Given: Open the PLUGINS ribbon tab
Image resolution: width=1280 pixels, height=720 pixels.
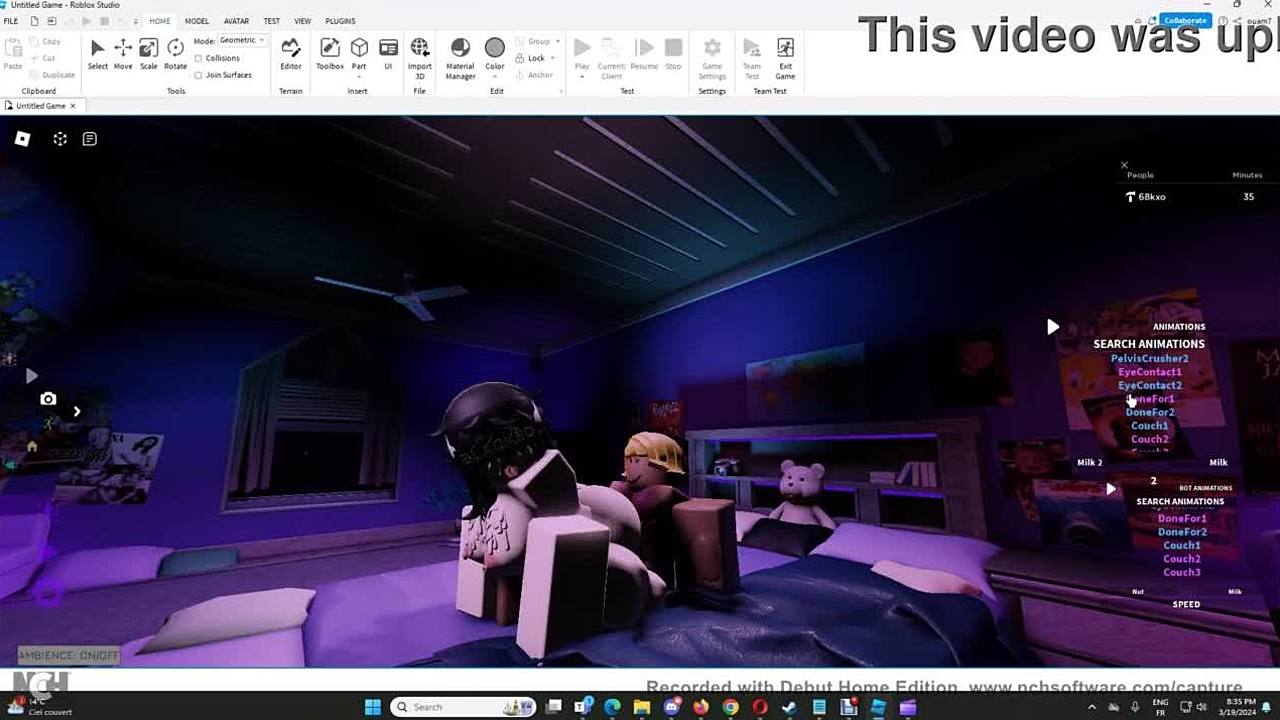Looking at the screenshot, I should click(x=340, y=21).
